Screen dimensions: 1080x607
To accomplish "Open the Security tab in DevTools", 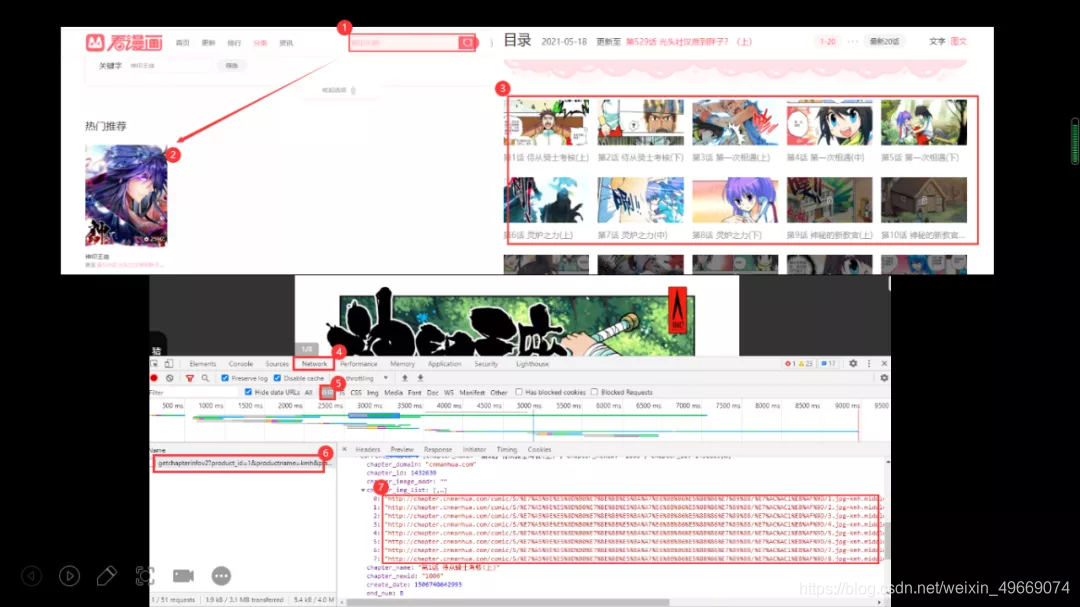I will (x=486, y=364).
